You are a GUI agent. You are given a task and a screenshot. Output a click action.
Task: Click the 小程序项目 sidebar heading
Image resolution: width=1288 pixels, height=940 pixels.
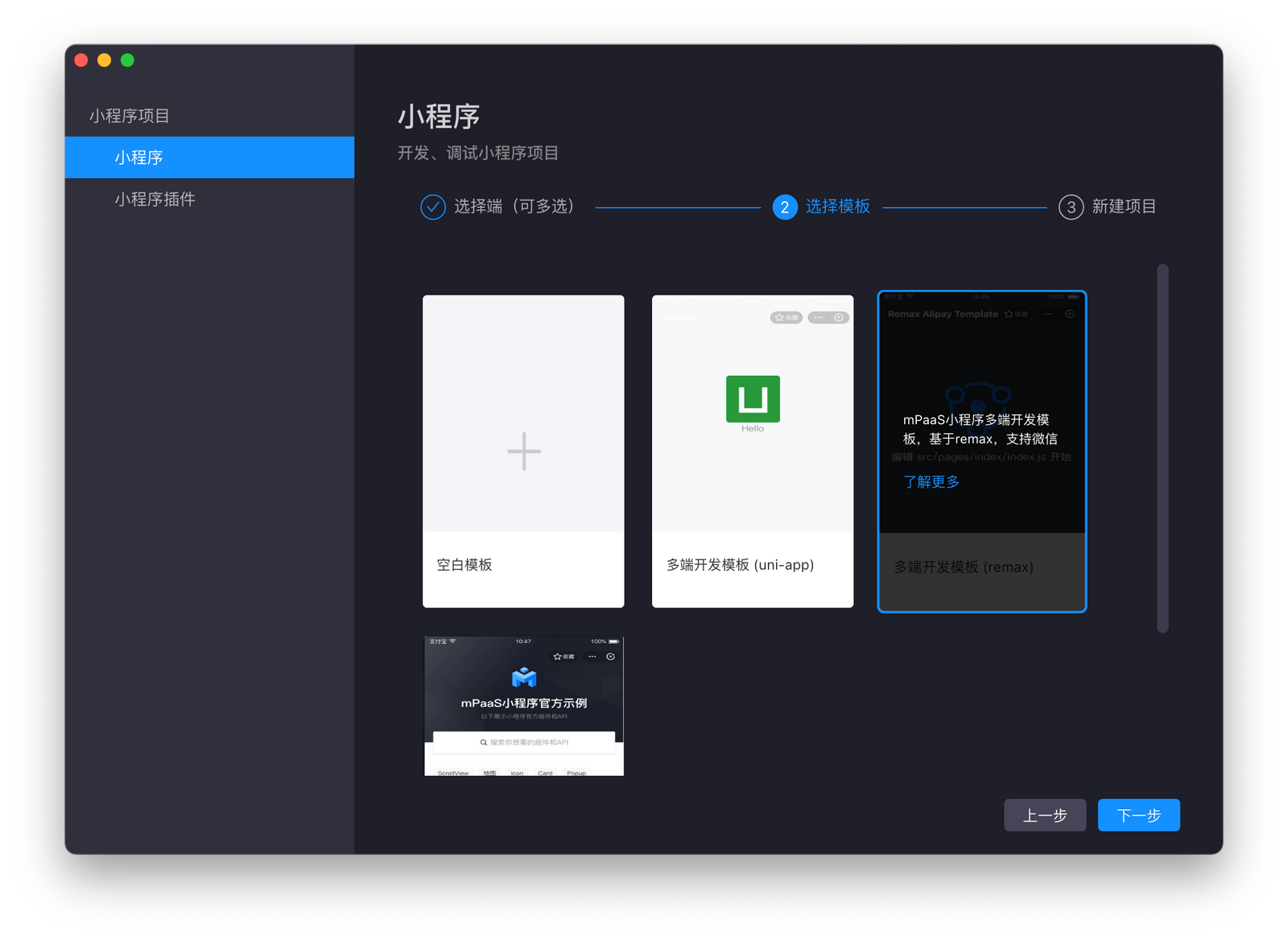[x=129, y=116]
